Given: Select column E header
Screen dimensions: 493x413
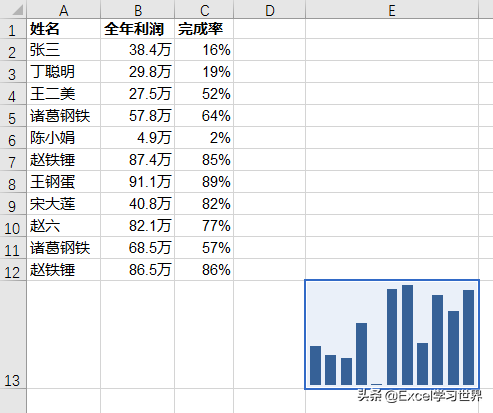Looking at the screenshot, I should click(x=392, y=9).
